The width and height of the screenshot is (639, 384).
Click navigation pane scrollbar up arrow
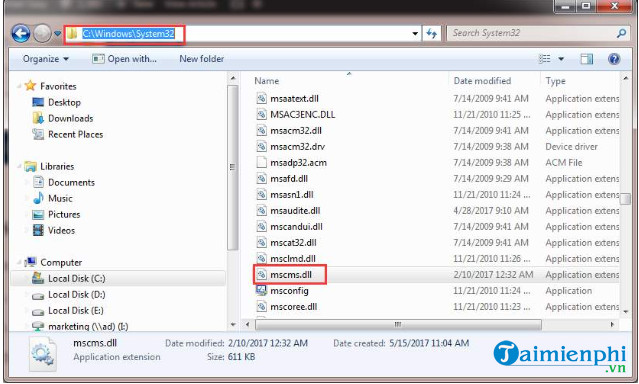[233, 78]
